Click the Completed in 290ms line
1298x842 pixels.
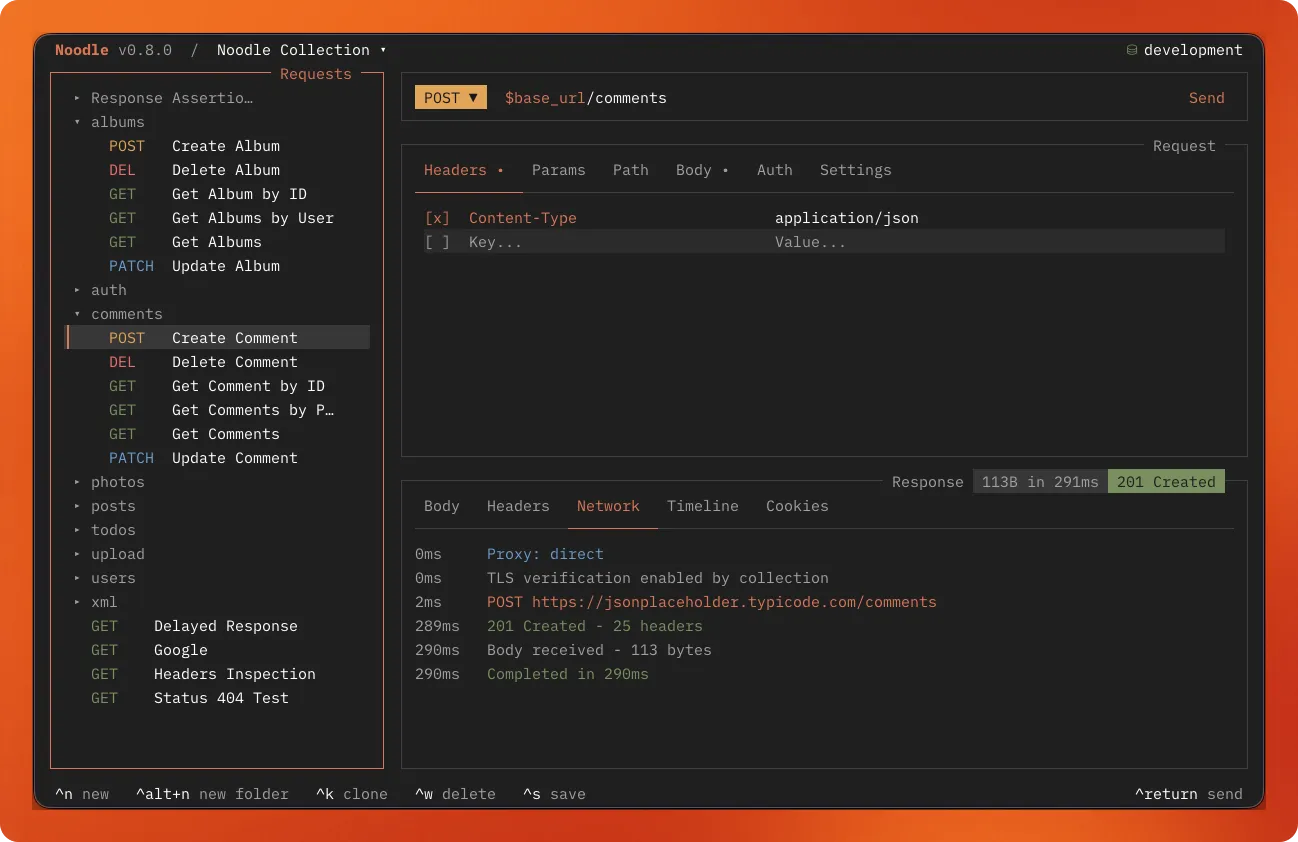click(568, 674)
